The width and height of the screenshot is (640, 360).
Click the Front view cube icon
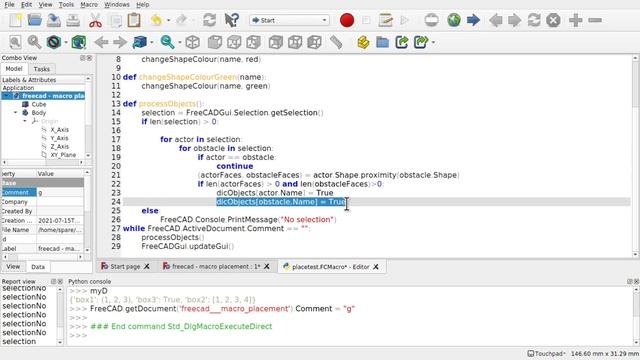[215, 42]
